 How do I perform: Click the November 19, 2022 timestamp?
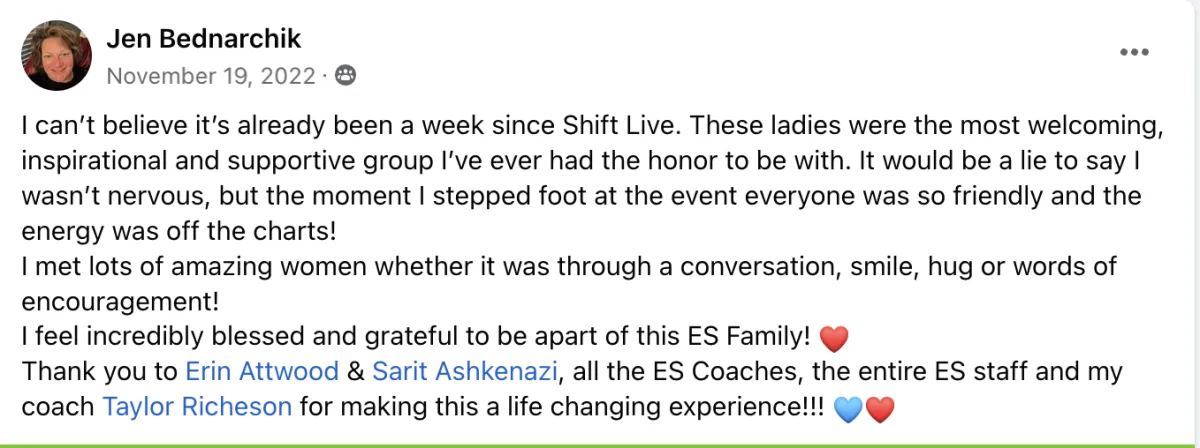[211, 75]
